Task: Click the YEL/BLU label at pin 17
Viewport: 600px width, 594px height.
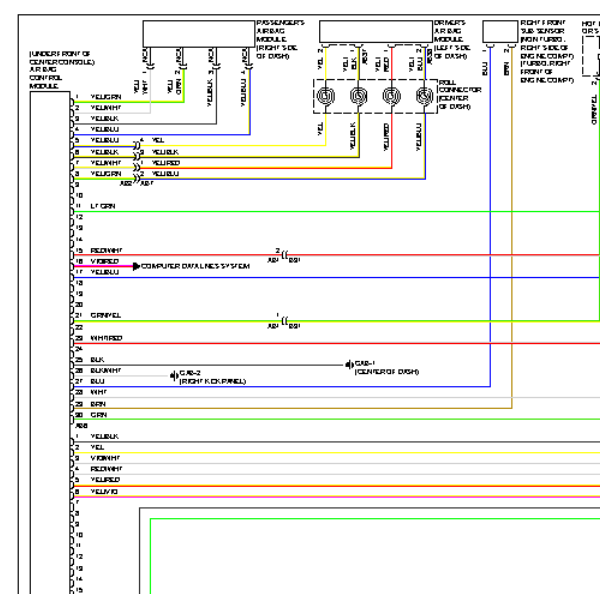Action: [104, 272]
